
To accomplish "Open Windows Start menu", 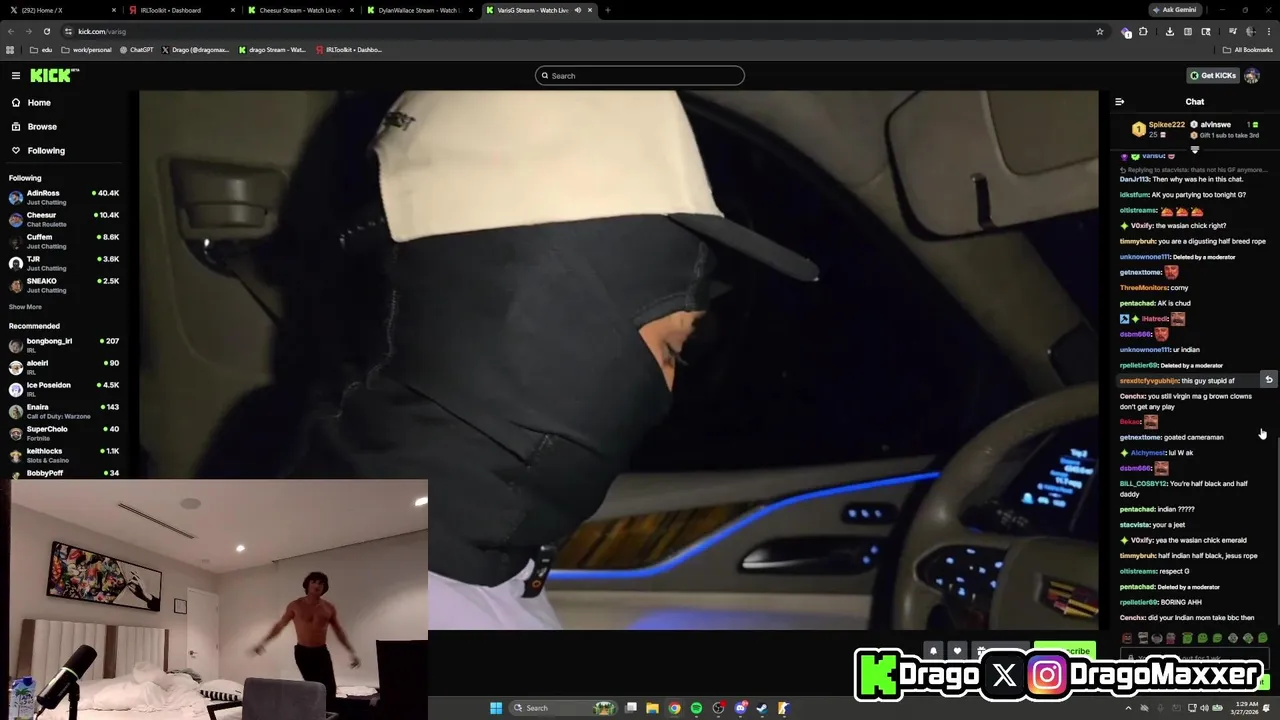I will coord(496,708).
